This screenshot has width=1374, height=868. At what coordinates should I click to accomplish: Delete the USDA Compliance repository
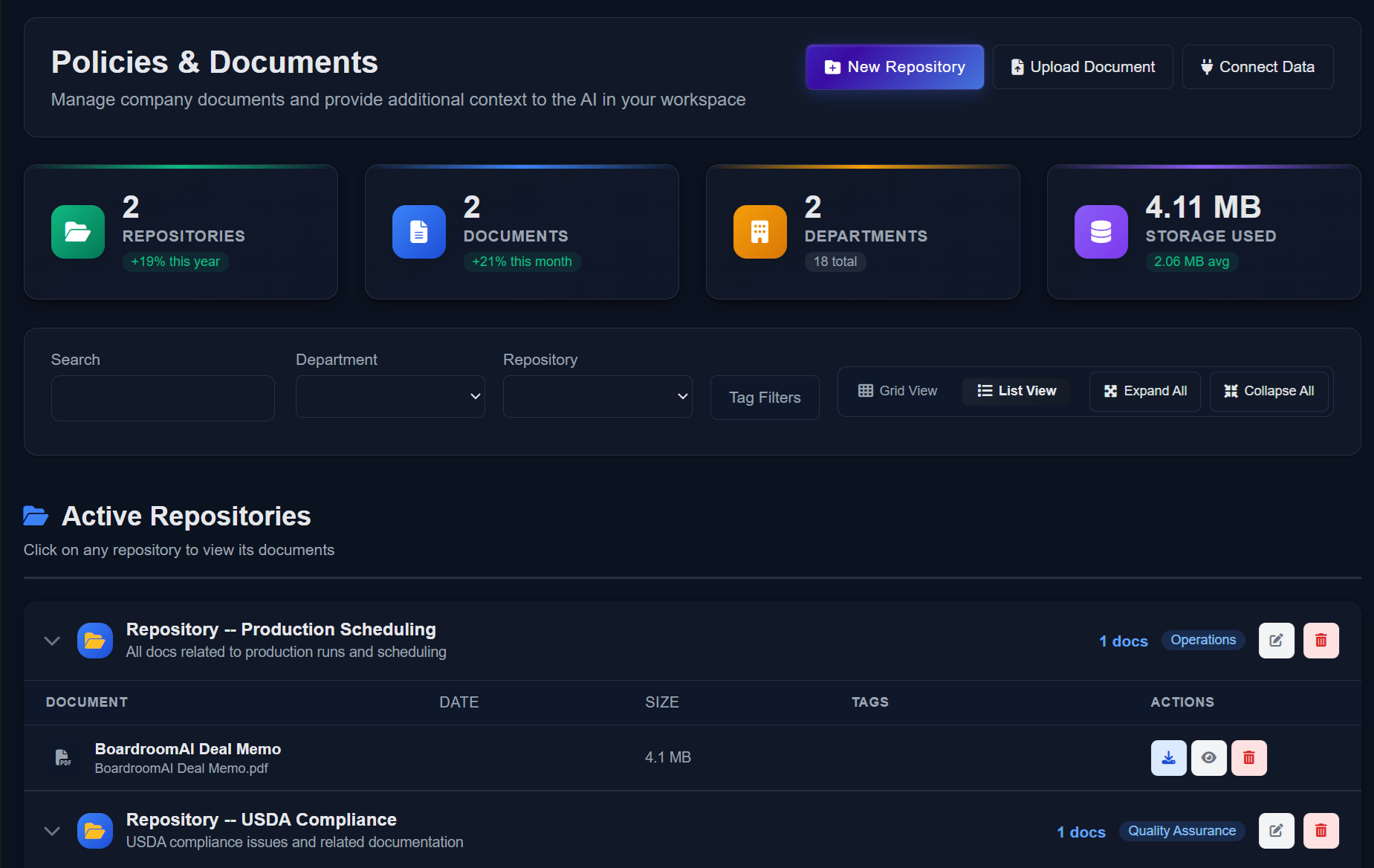point(1320,831)
